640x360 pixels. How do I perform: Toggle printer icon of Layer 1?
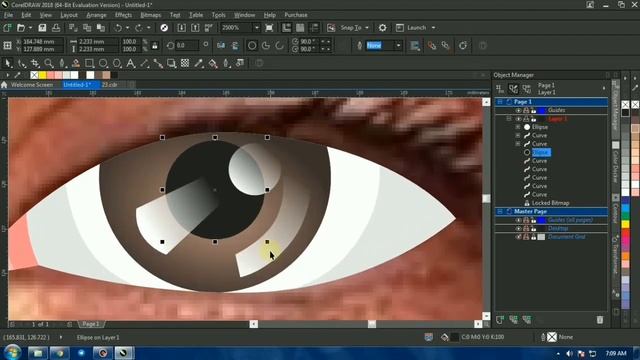coord(526,119)
